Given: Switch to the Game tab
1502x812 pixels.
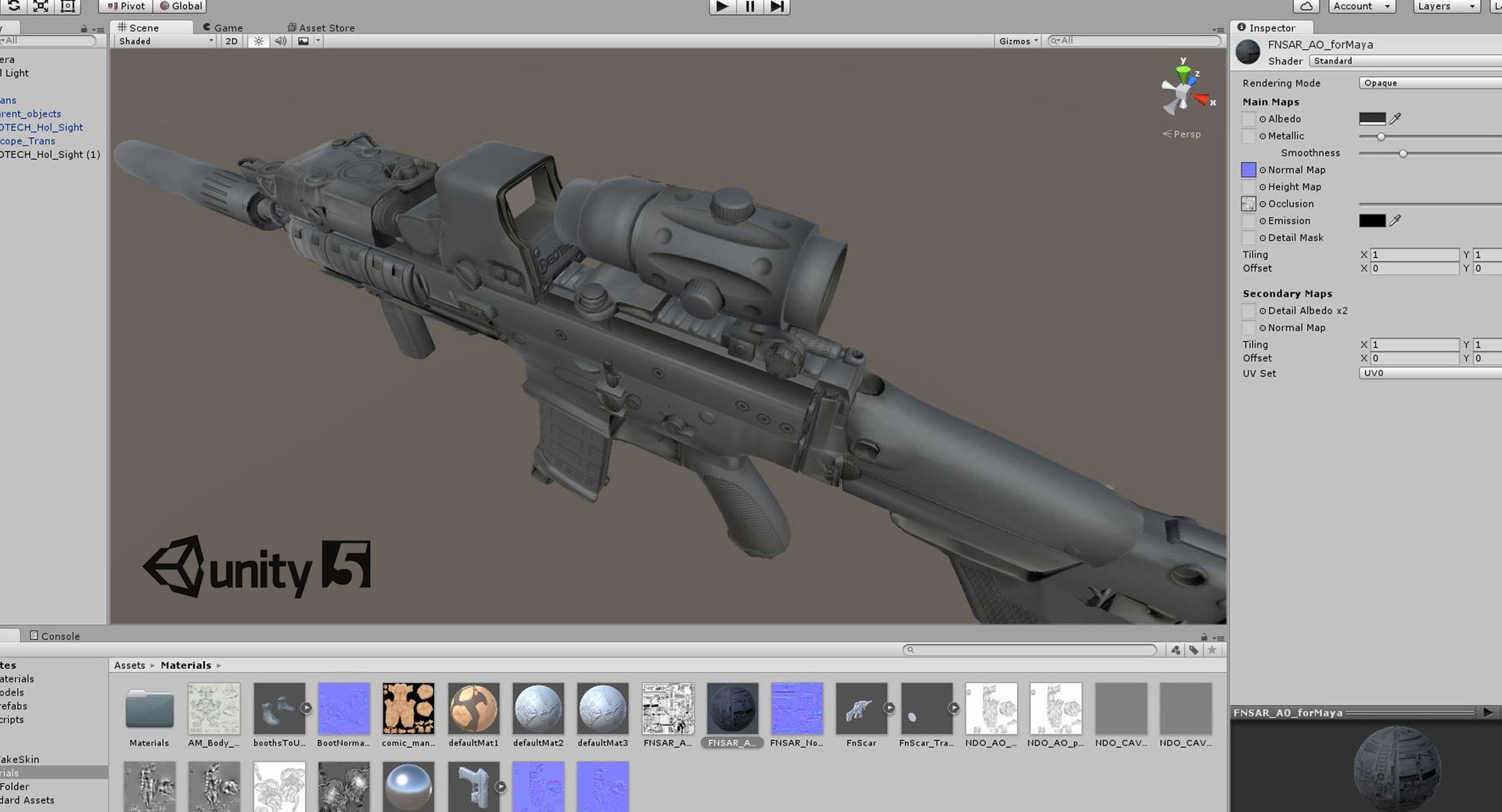Looking at the screenshot, I should point(224,27).
